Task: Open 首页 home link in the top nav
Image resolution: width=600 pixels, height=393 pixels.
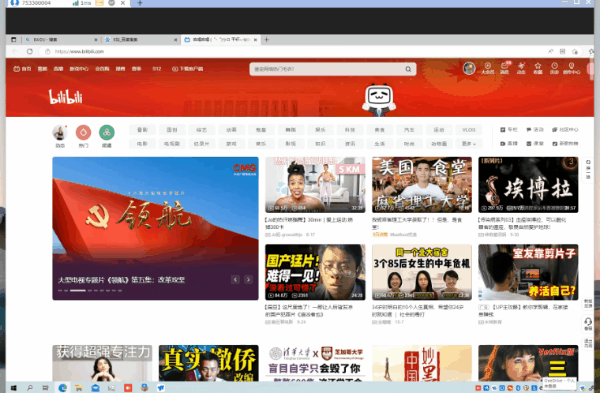Action: [22, 69]
